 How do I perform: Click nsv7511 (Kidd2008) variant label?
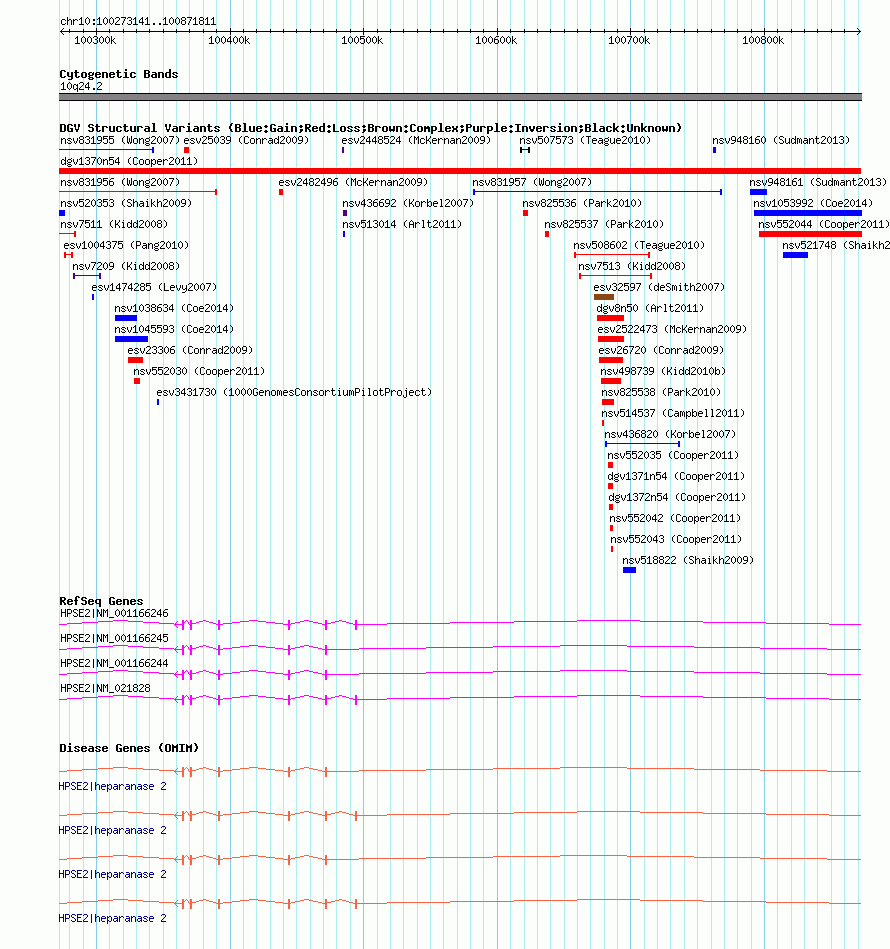(114, 225)
